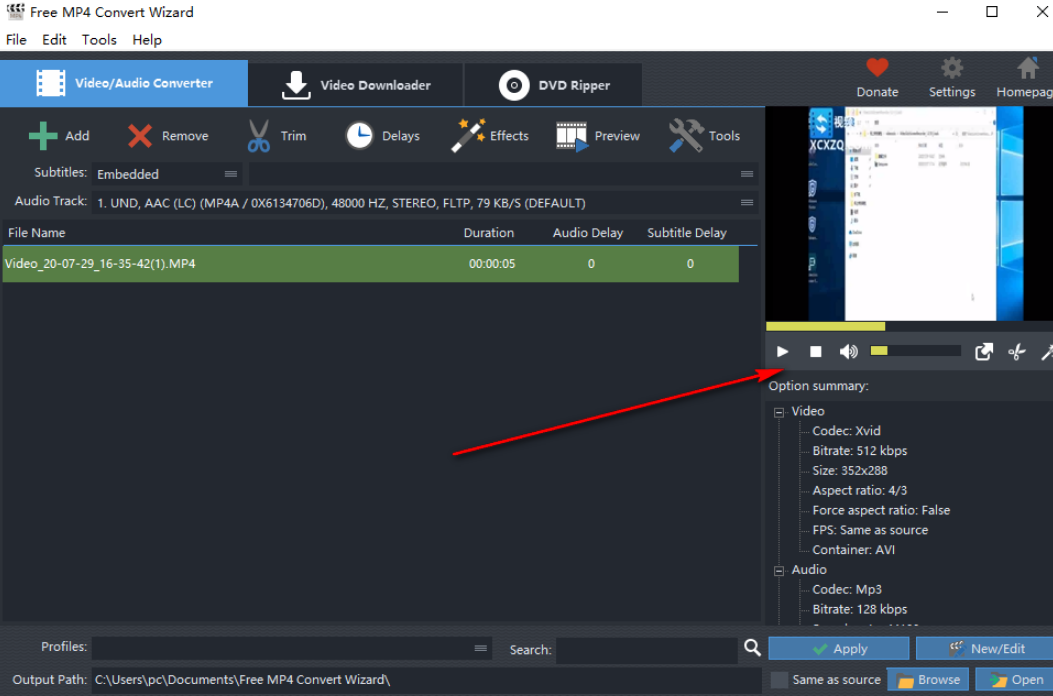
Task: Open the Subtitles Embedded dropdown
Action: [167, 174]
